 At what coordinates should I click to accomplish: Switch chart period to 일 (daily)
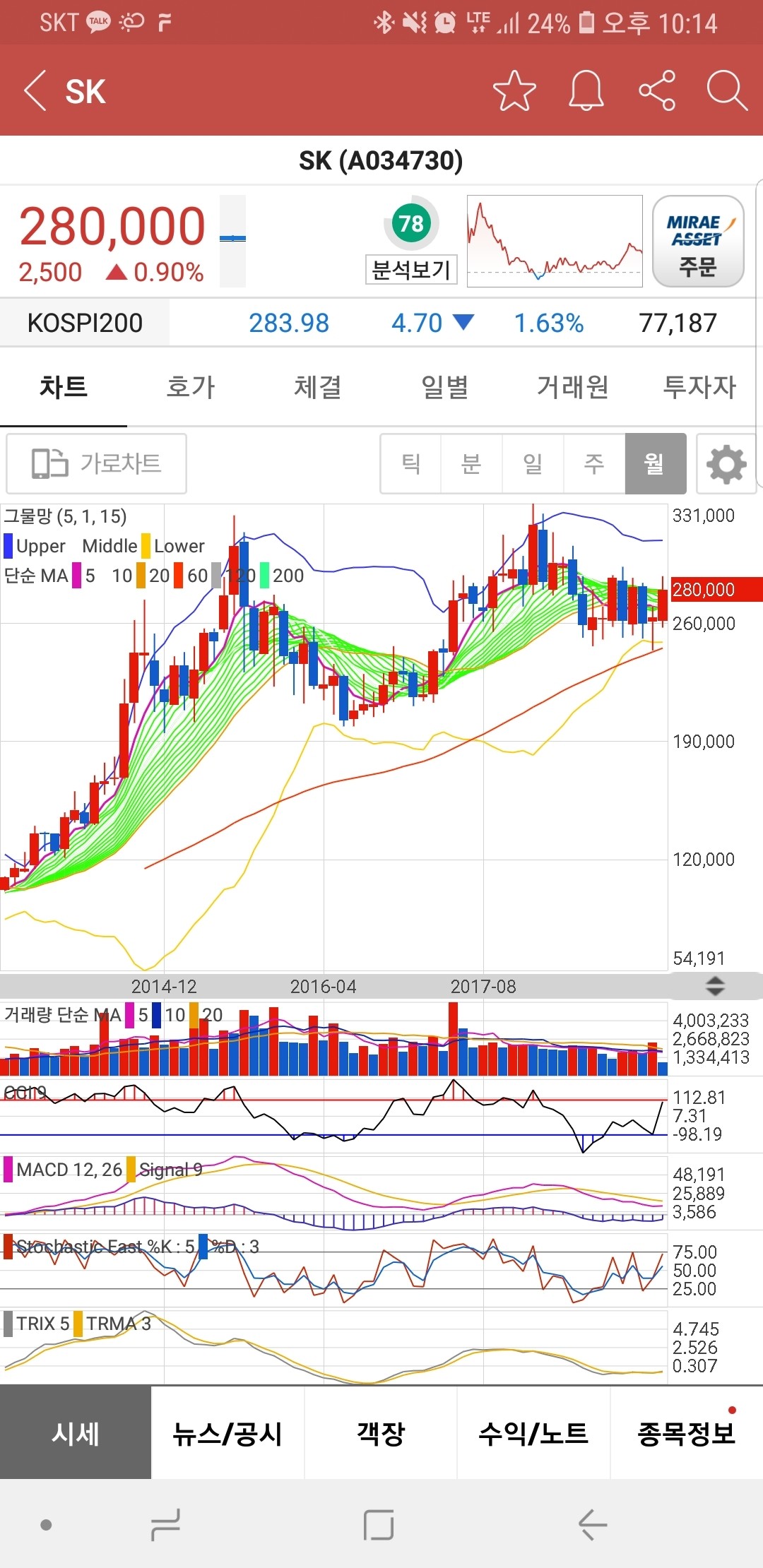pos(533,464)
